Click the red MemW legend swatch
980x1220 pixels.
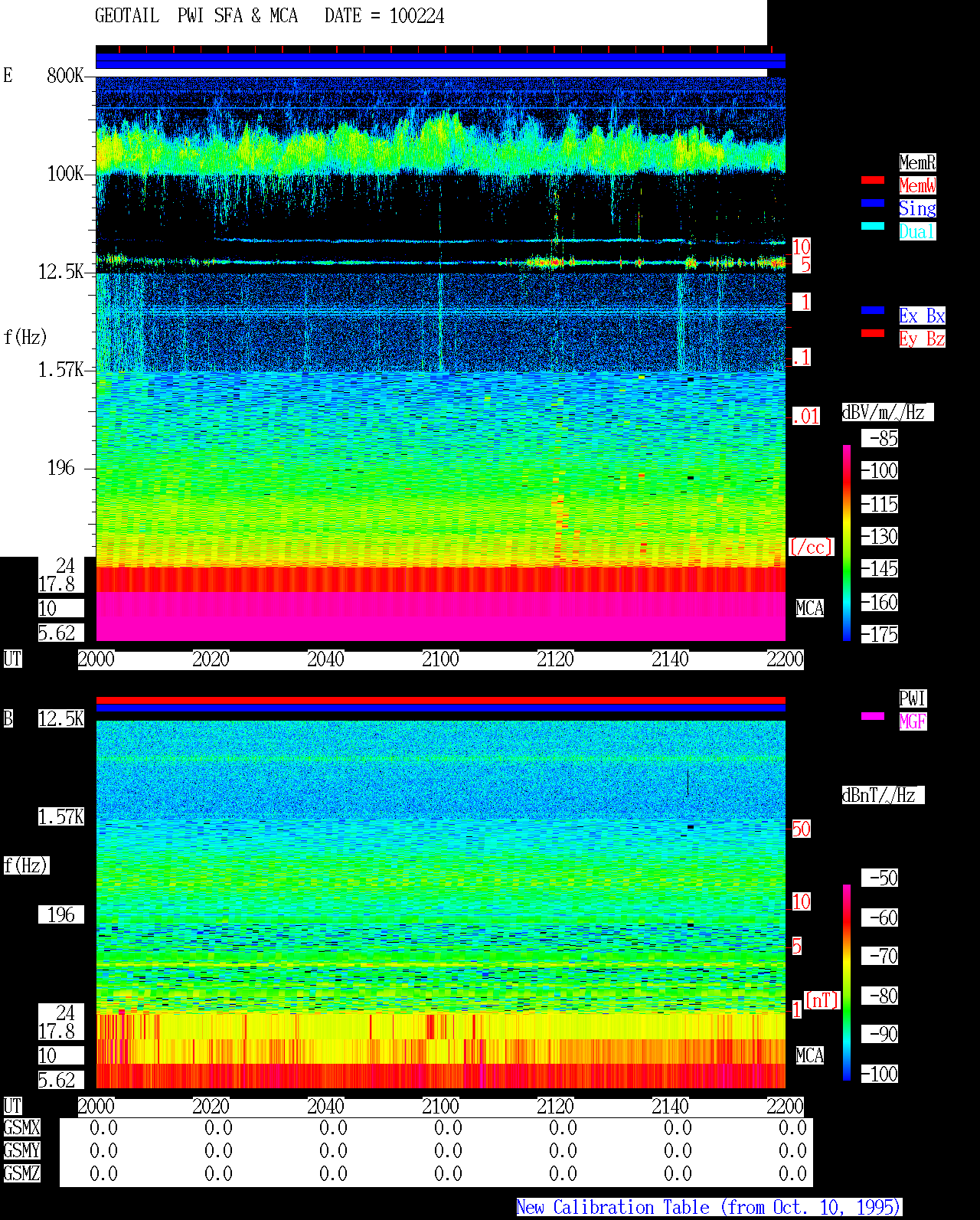pyautogui.click(x=873, y=180)
